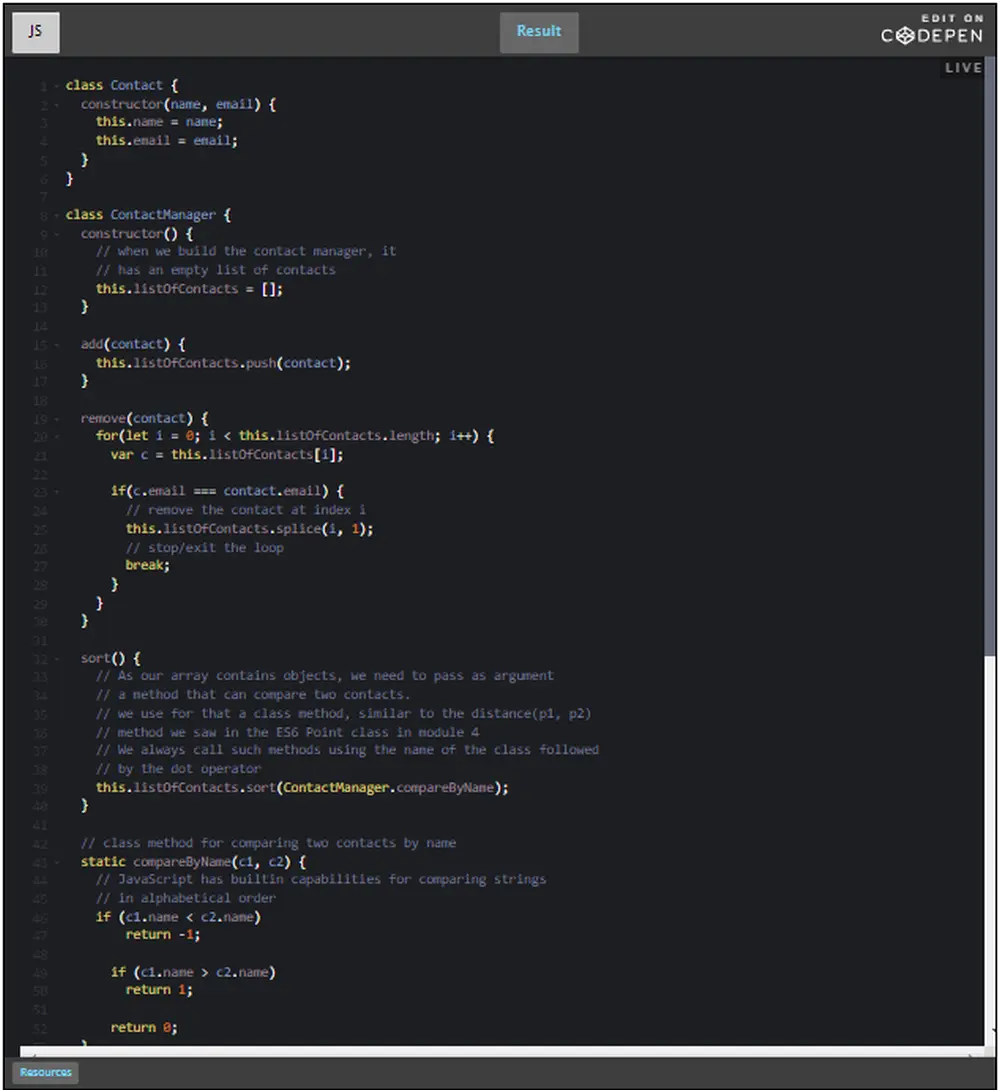The width and height of the screenshot is (1000, 1090).
Task: Collapse the remove(contact) fold arrow
Action: [56, 419]
